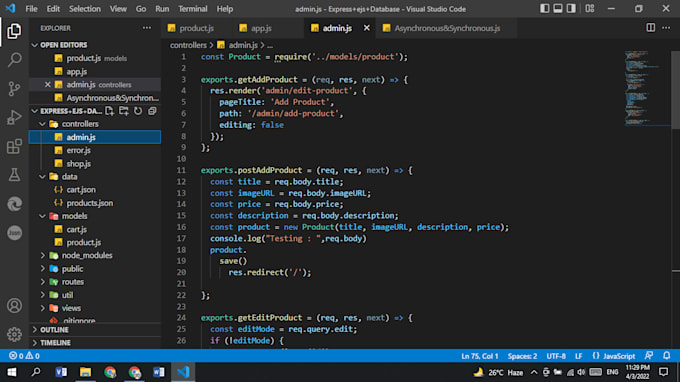Collapse the EXPRESS+EJS+DA project section

click(35, 111)
